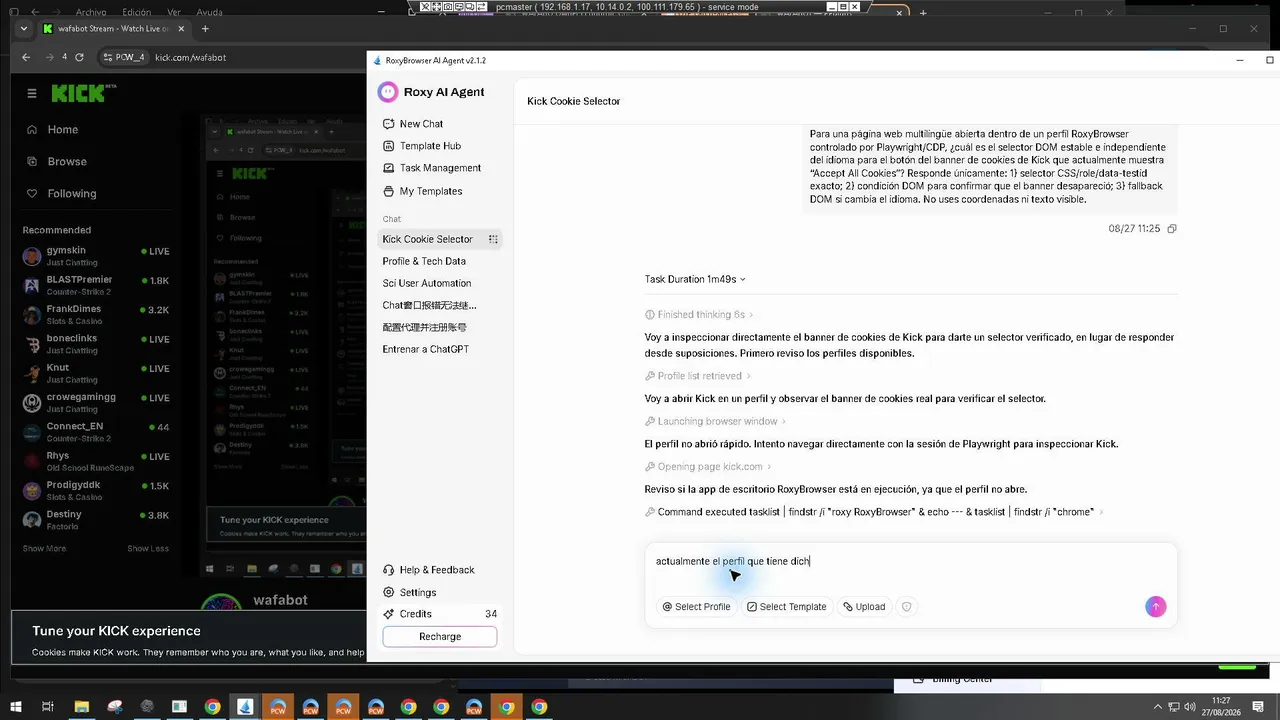Switch to wafabot Stream browser tab
Image resolution: width=1280 pixels, height=720 pixels.
coord(113,29)
